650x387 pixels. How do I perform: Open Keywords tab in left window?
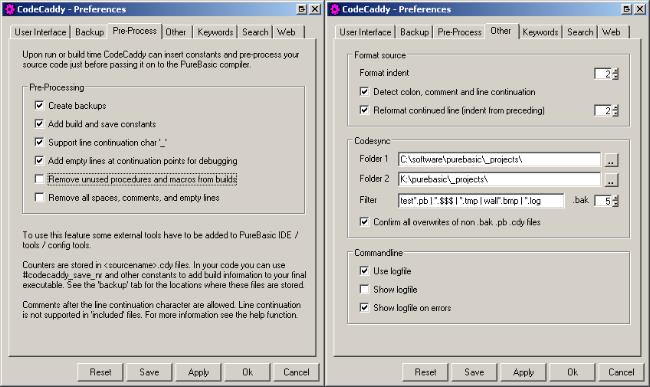pos(215,32)
